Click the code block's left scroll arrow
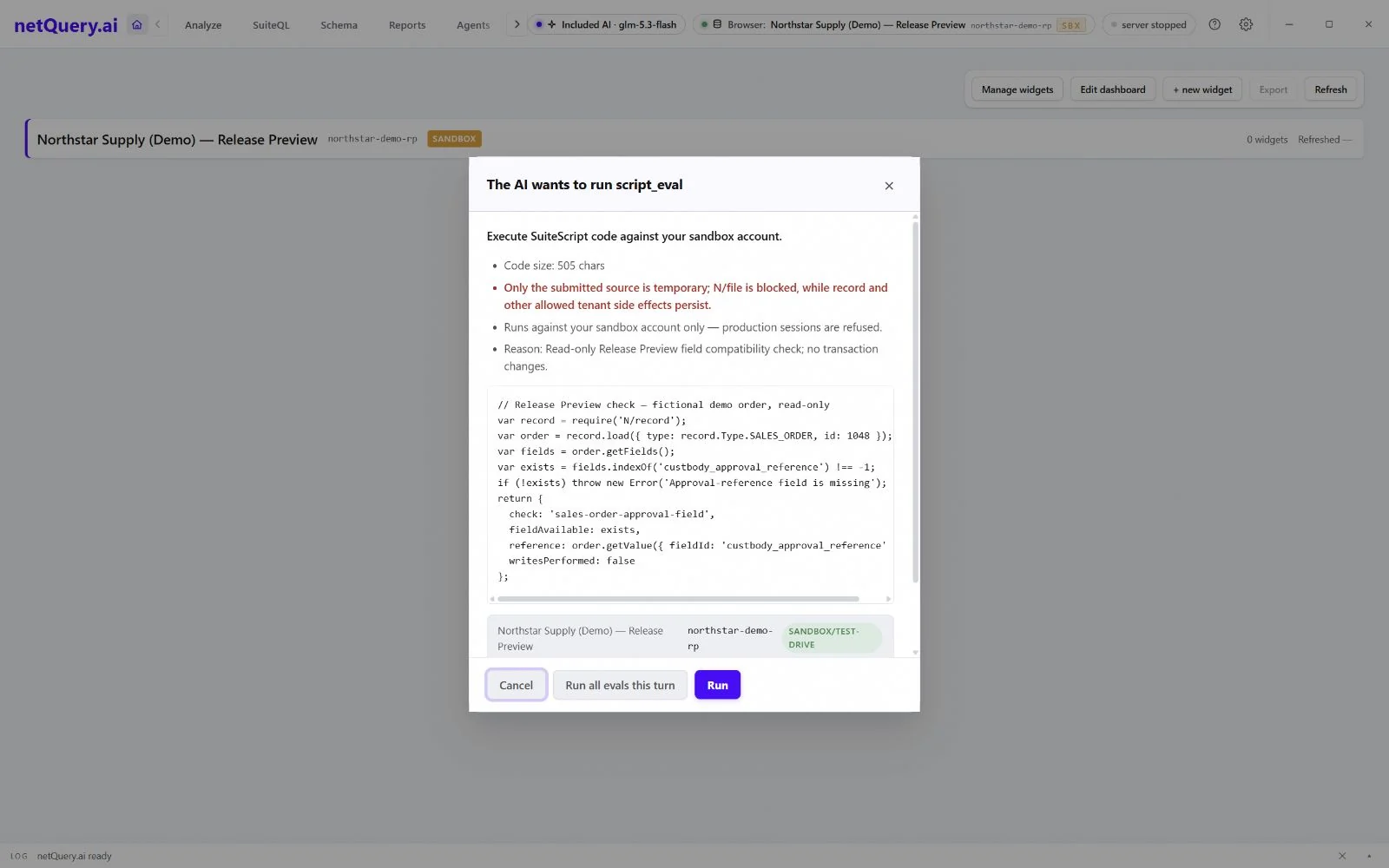 [492, 599]
